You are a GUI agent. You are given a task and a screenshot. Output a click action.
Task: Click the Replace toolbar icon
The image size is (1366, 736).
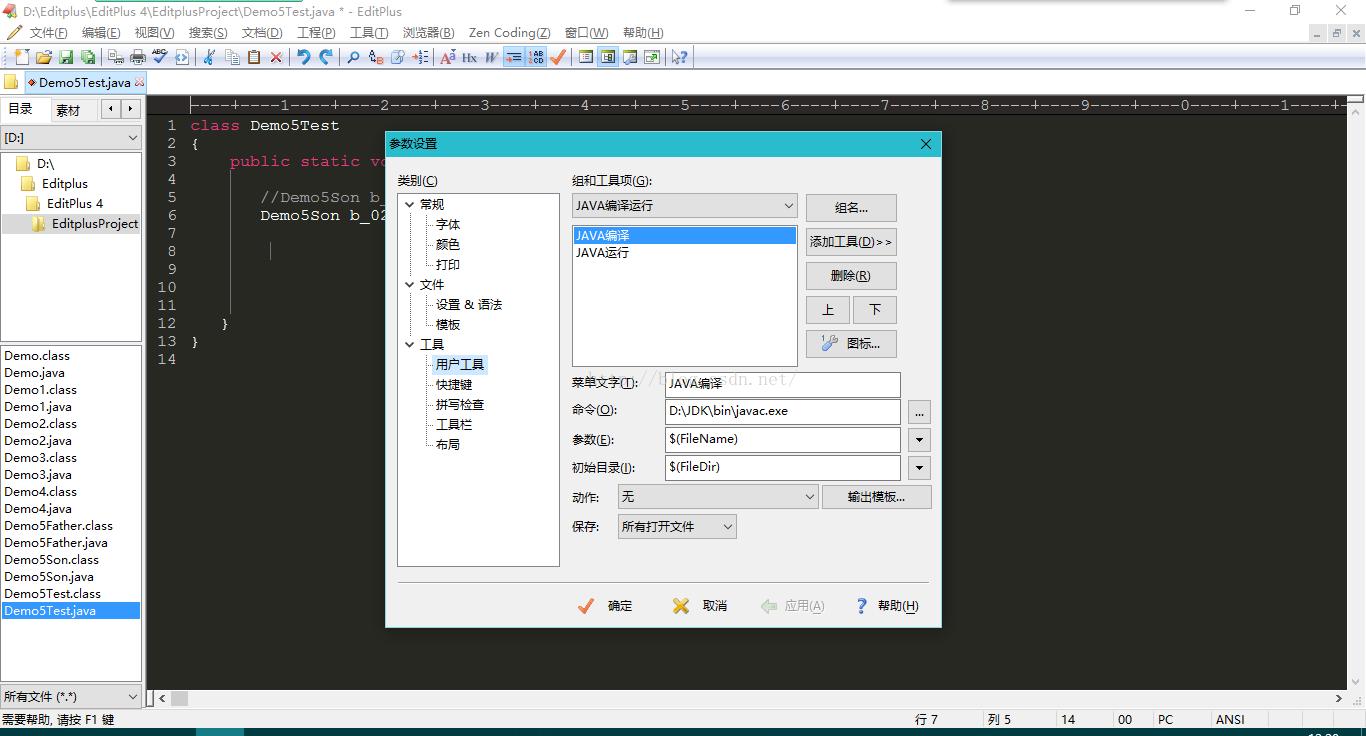pyautogui.click(x=376, y=57)
